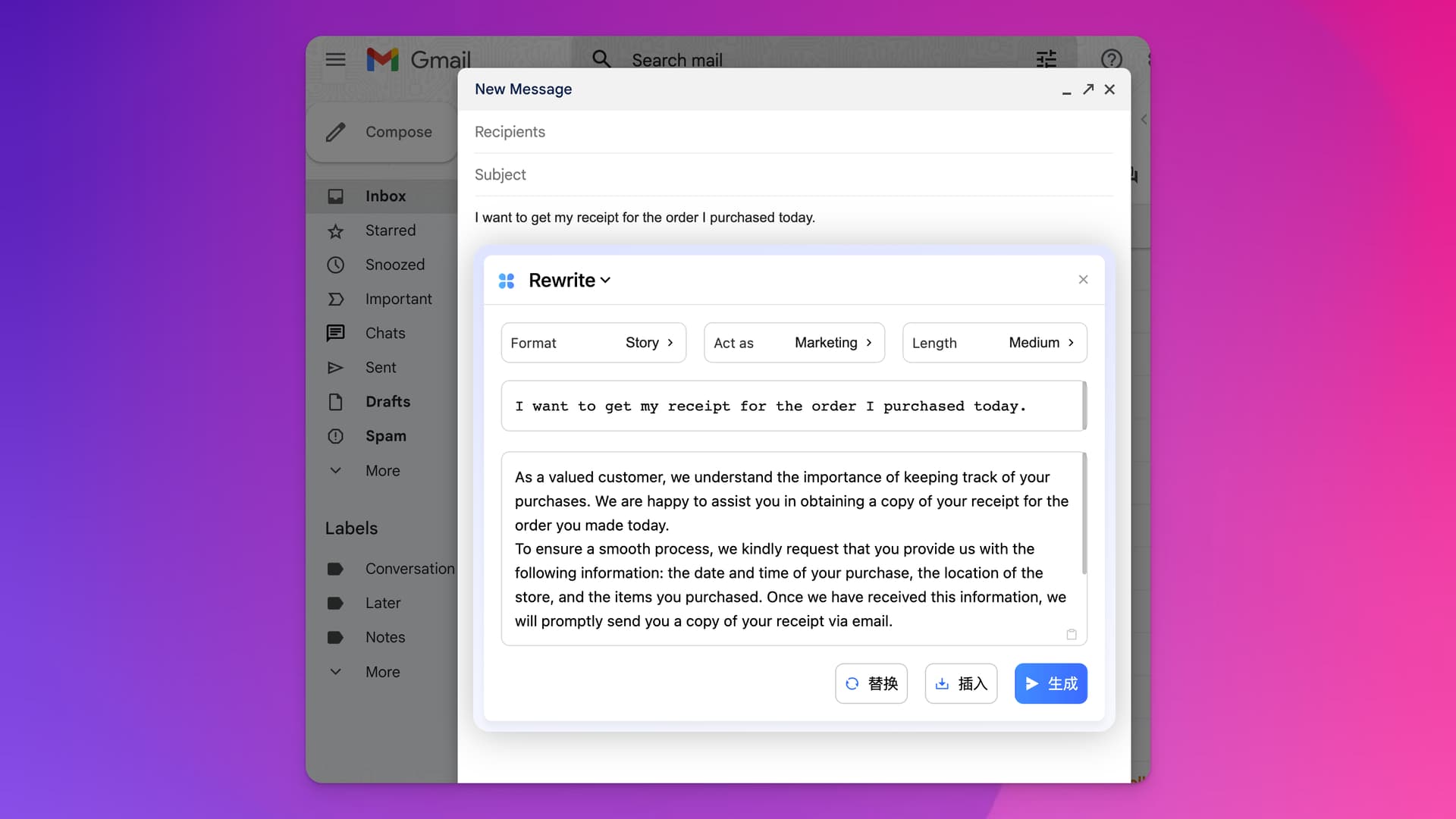
Task: Open the Rewrite mode dropdown
Action: [x=570, y=281]
